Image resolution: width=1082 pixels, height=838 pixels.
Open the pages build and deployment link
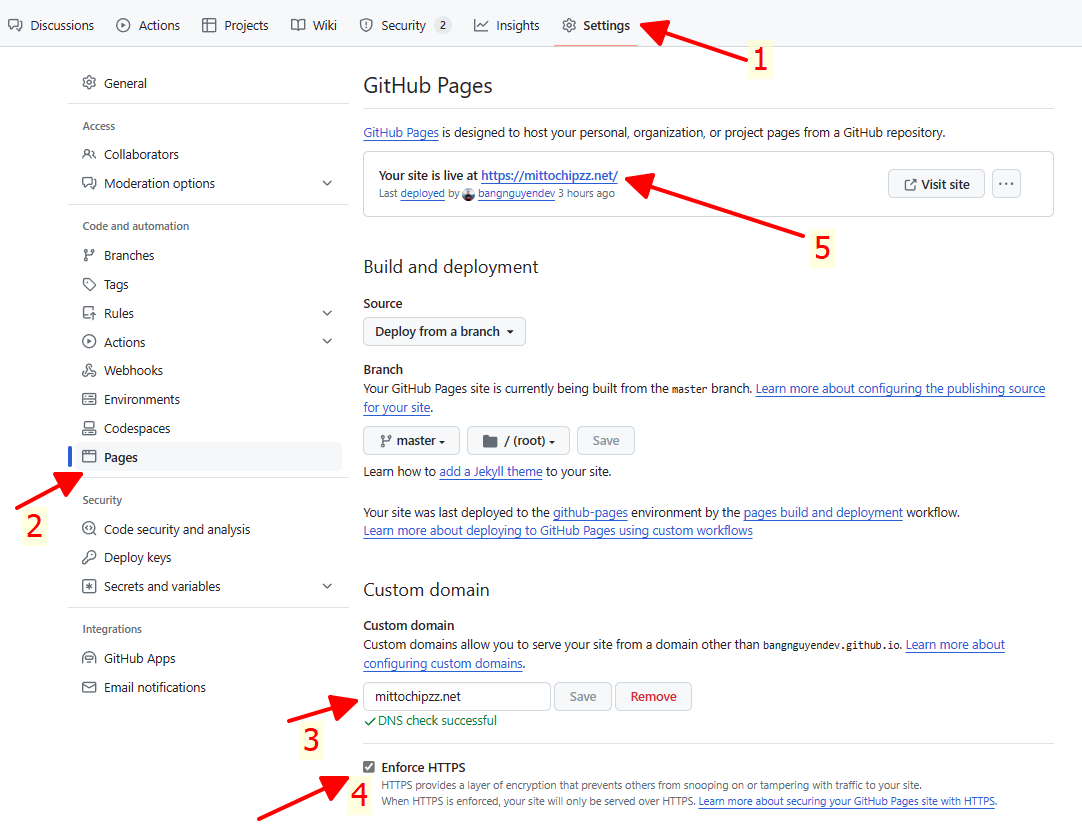823,512
